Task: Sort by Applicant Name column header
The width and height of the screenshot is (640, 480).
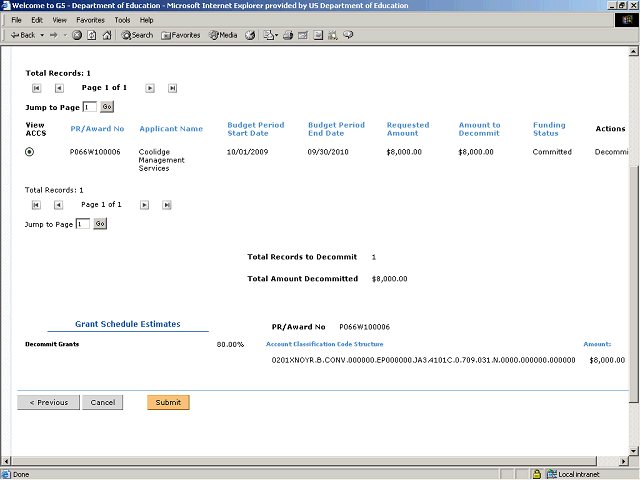Action: pyautogui.click(x=171, y=129)
